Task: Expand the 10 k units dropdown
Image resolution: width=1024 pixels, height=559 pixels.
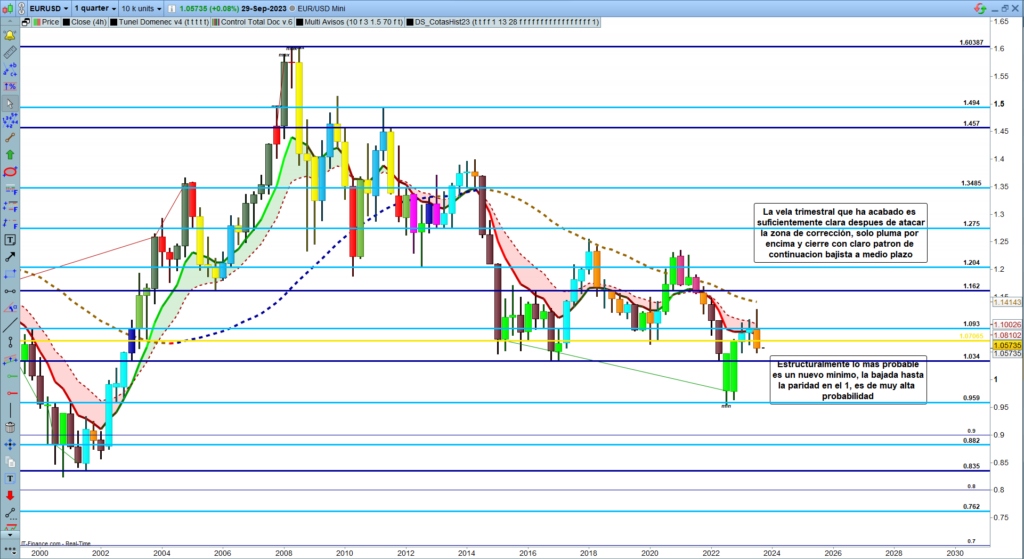Action: tap(142, 6)
